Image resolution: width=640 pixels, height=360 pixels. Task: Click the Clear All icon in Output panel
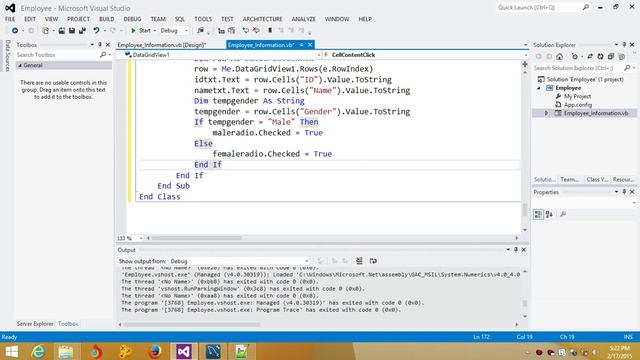(x=359, y=261)
